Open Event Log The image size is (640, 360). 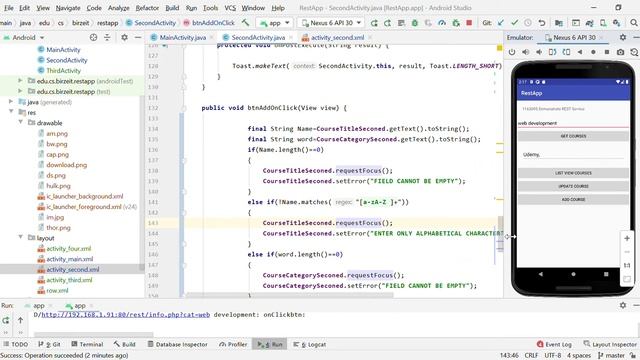point(554,344)
